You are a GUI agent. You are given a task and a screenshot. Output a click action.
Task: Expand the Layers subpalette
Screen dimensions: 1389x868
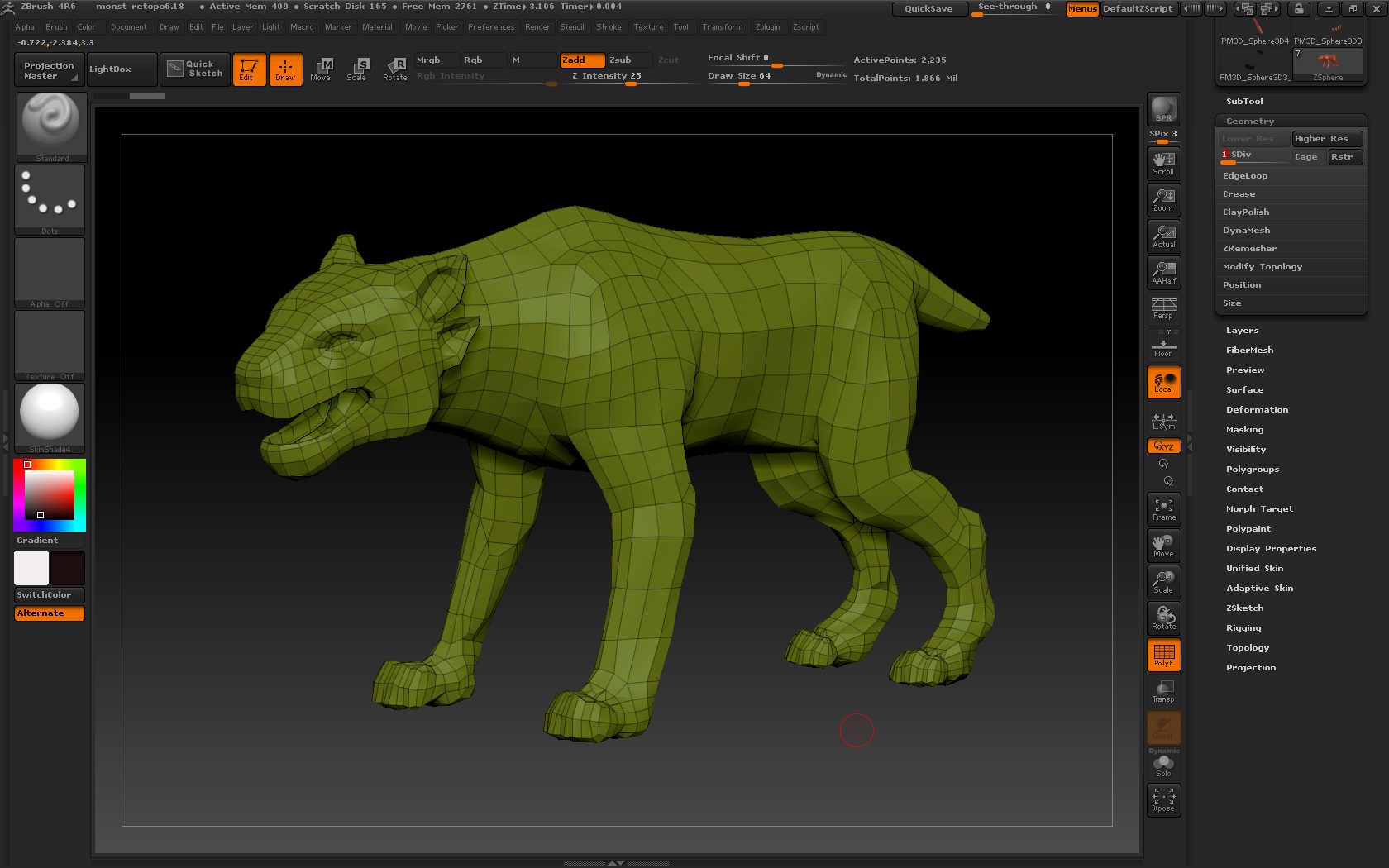tap(1242, 331)
